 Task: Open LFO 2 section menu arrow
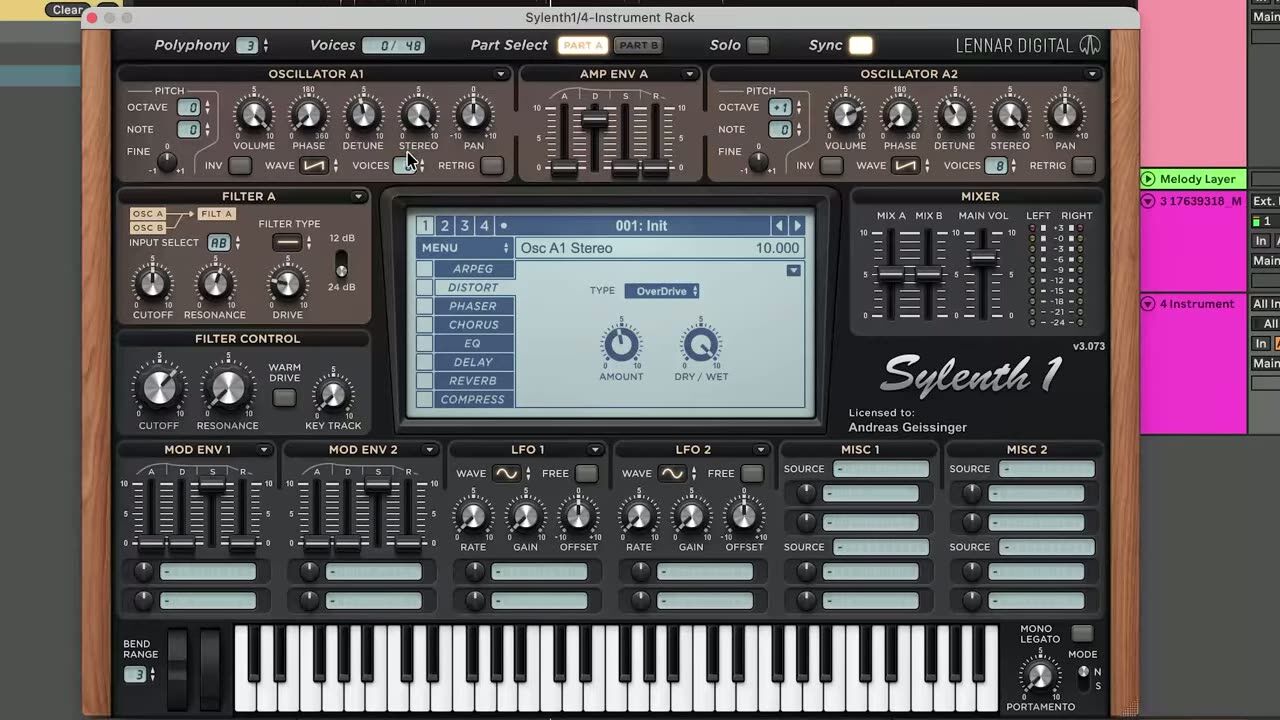coord(761,450)
